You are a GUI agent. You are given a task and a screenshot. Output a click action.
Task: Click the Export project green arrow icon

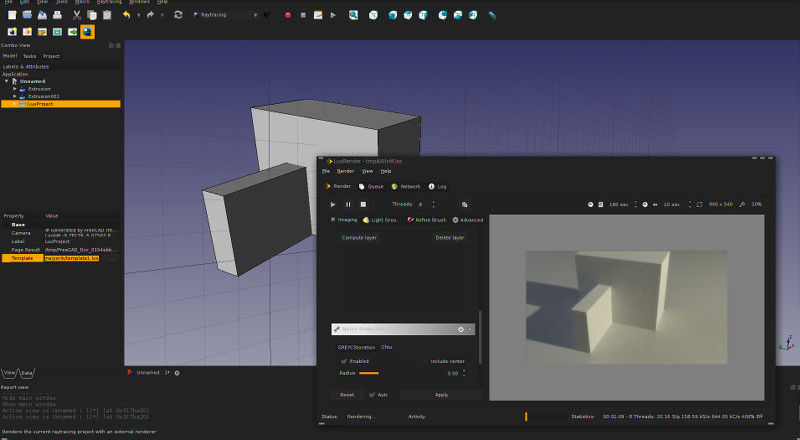pos(72,32)
